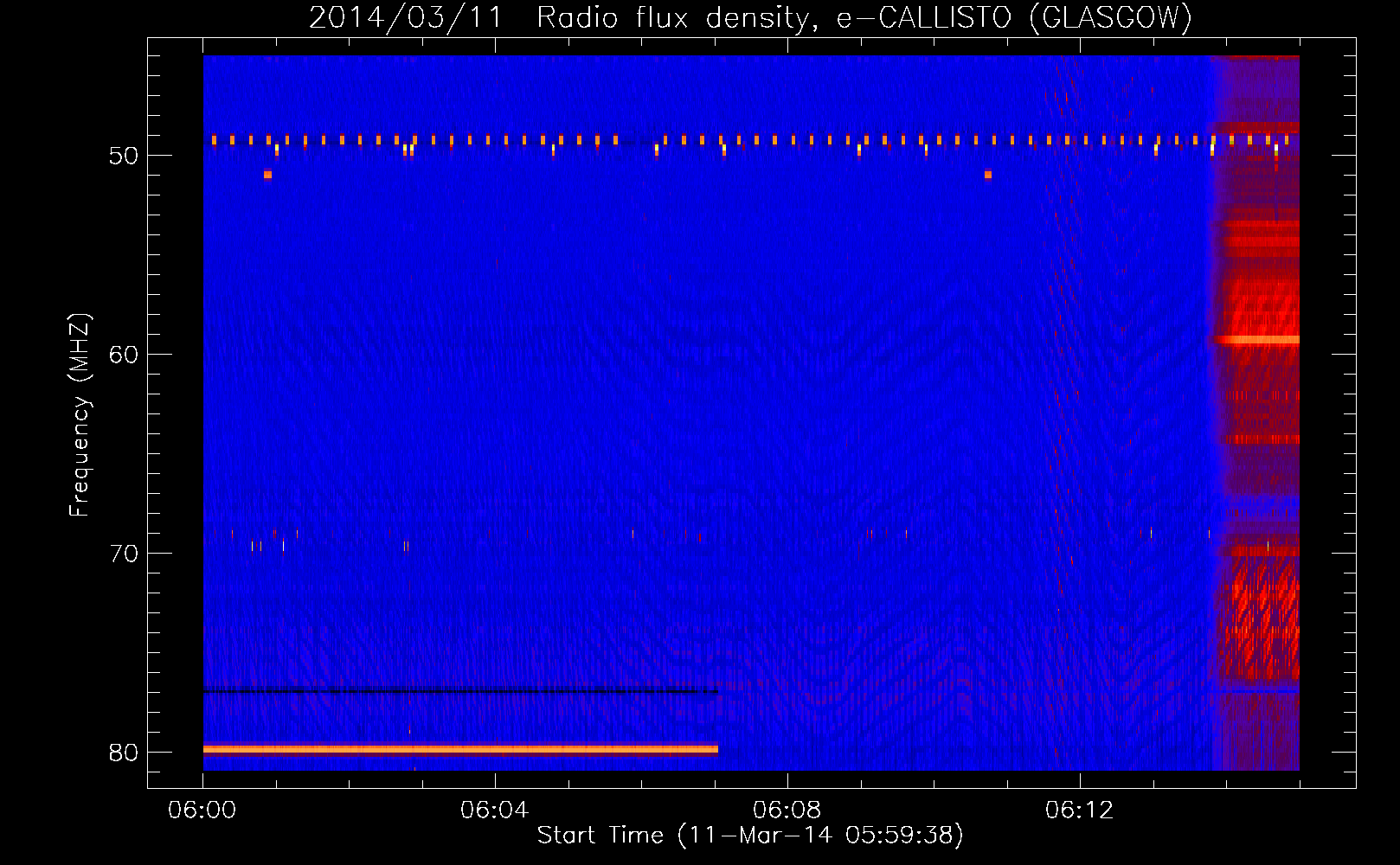This screenshot has height=865, width=1400.
Task: Click the '80' frequency tick label
Action: tap(124, 753)
